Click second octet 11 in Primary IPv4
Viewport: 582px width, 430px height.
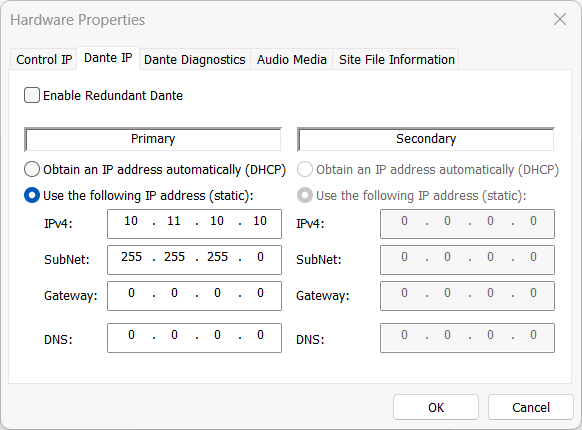174,221
